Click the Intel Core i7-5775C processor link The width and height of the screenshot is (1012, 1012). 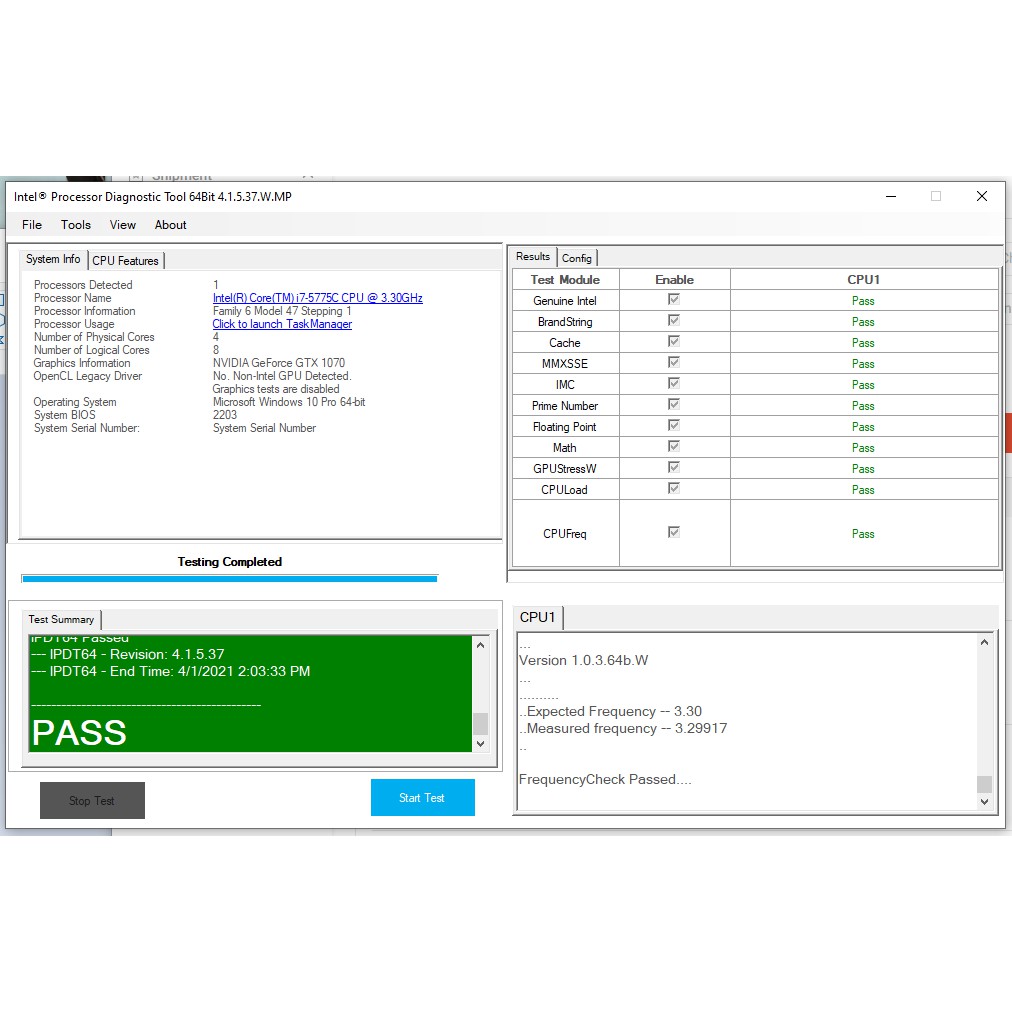click(x=317, y=298)
